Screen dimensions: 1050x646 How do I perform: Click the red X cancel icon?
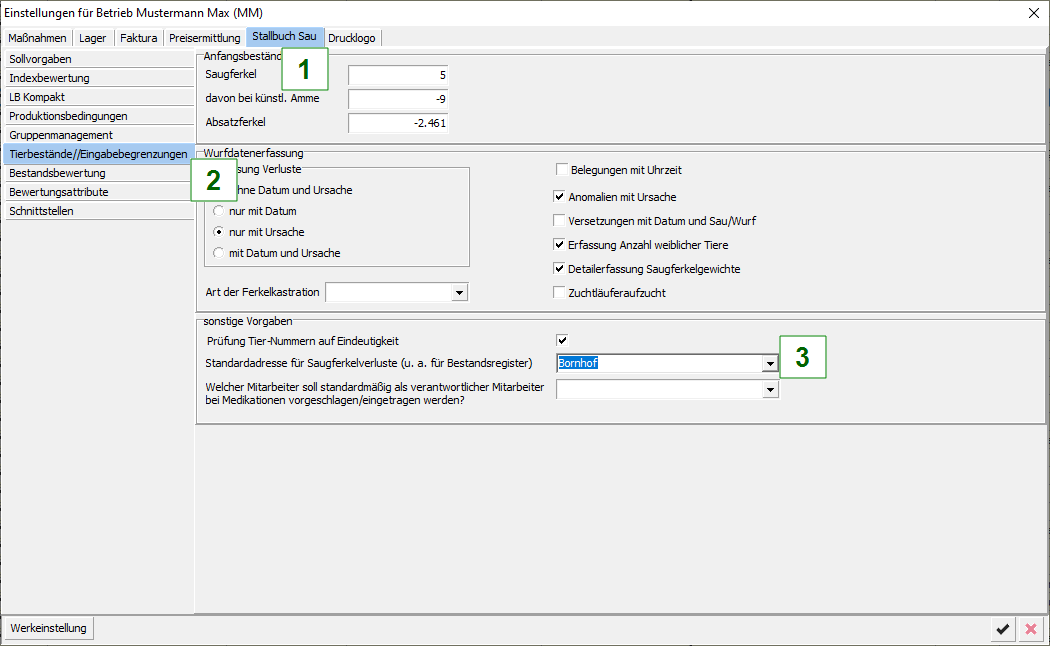click(x=1030, y=628)
